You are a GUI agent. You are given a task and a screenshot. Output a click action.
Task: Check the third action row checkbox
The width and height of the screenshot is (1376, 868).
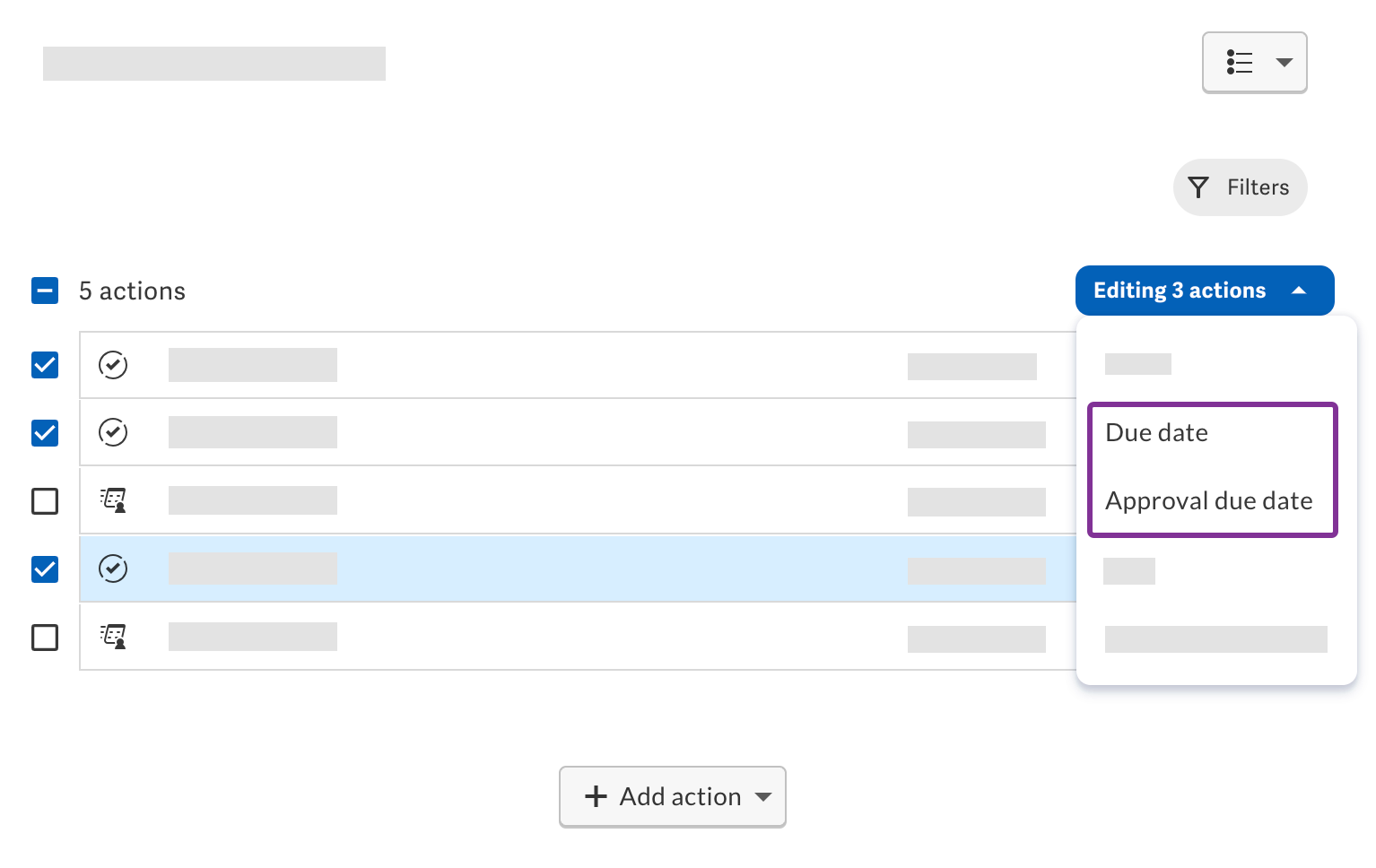click(x=45, y=500)
